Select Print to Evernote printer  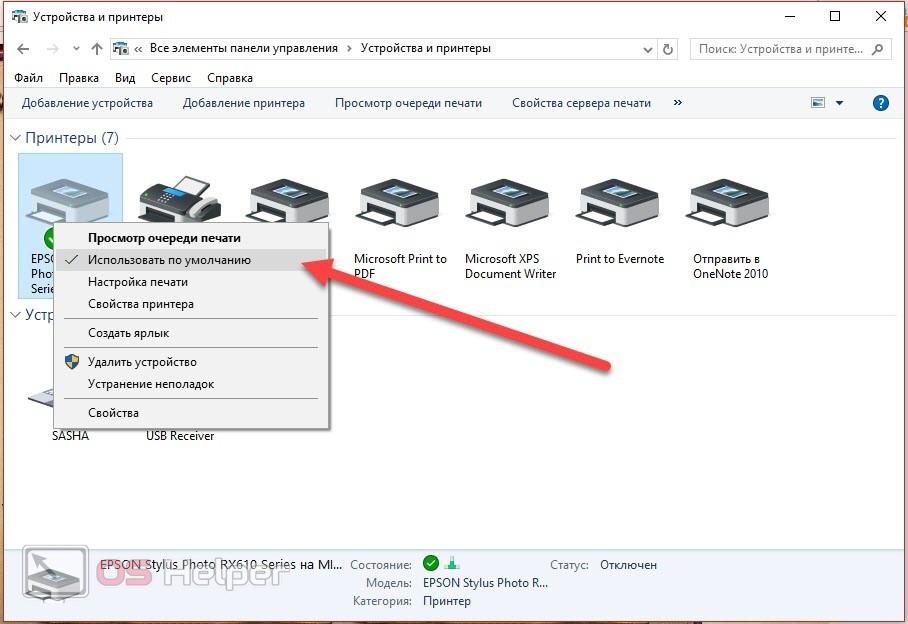coord(620,222)
